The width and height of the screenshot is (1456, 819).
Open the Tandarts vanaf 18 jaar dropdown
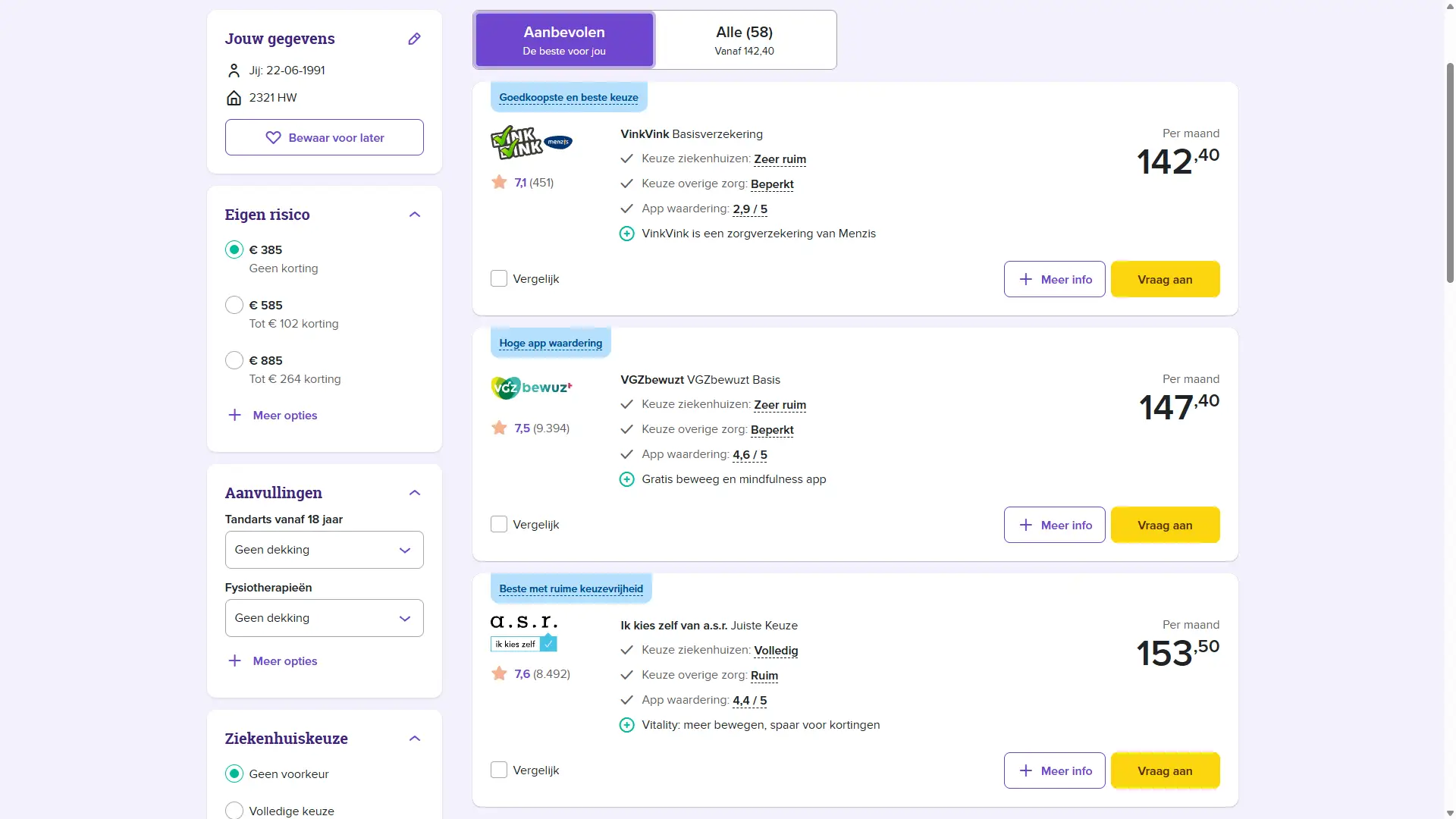(x=324, y=550)
